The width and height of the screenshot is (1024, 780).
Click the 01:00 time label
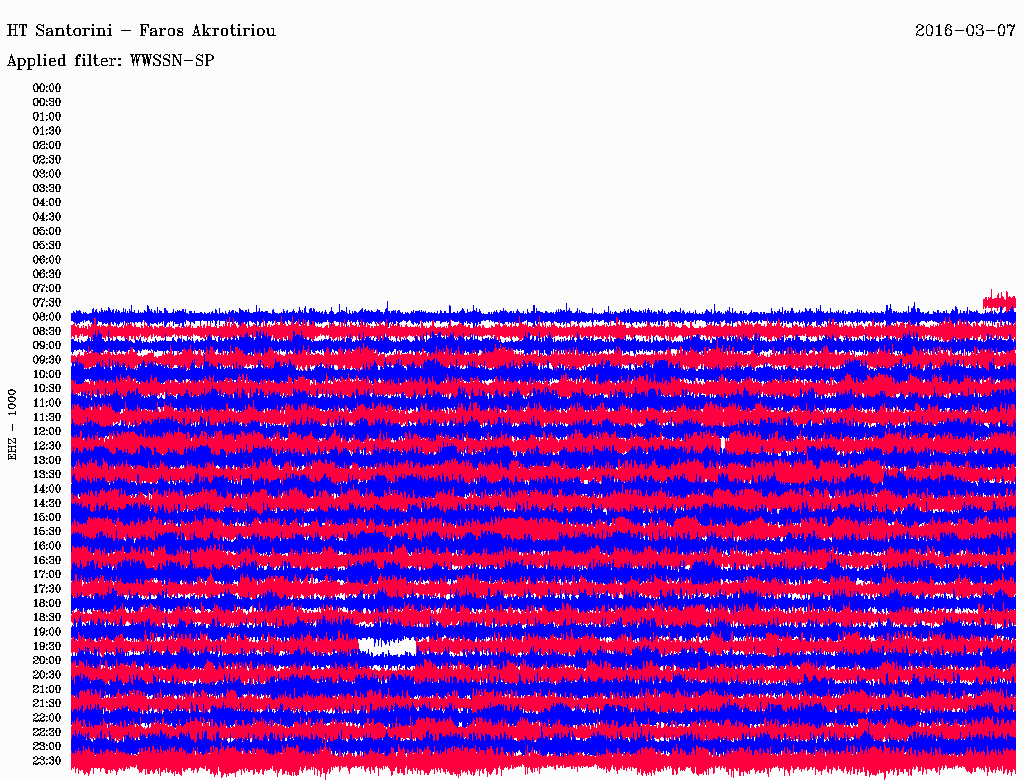47,116
